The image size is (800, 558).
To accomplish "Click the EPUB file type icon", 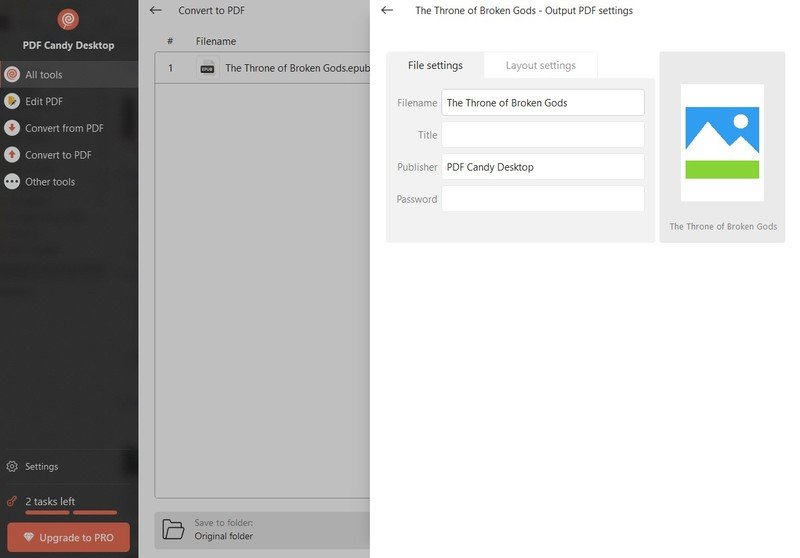I will (x=207, y=68).
